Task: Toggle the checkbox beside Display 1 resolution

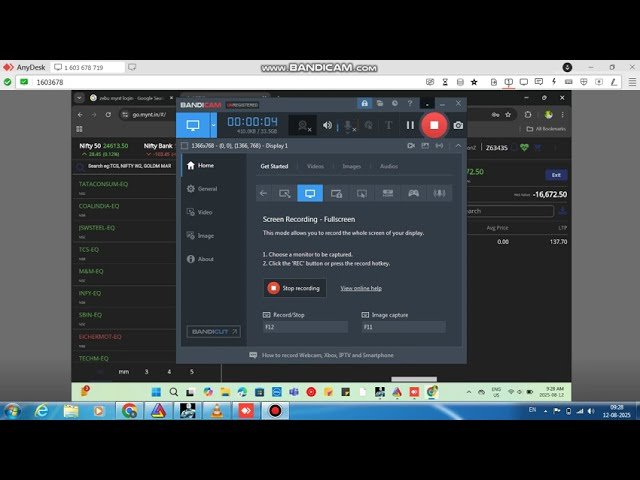Action: [184, 146]
